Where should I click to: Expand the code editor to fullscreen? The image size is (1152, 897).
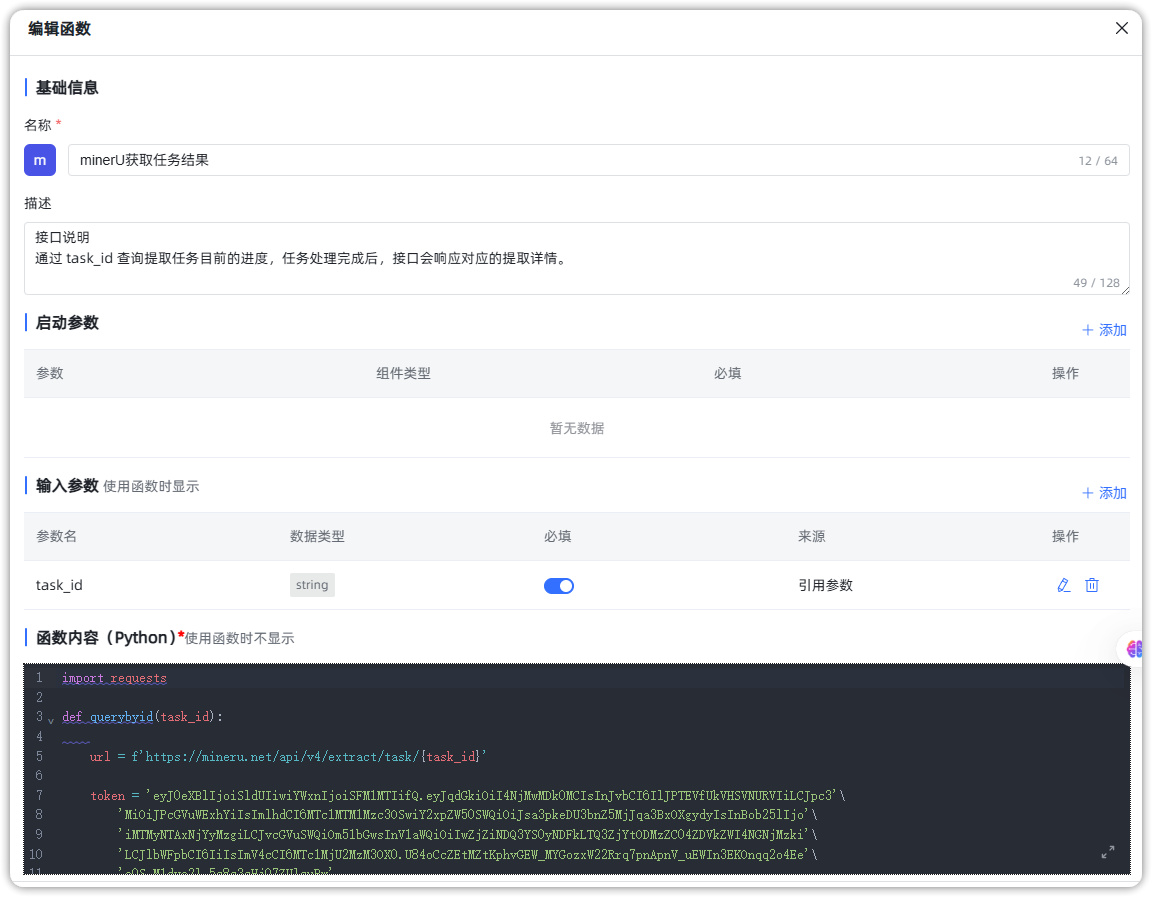[x=1108, y=852]
